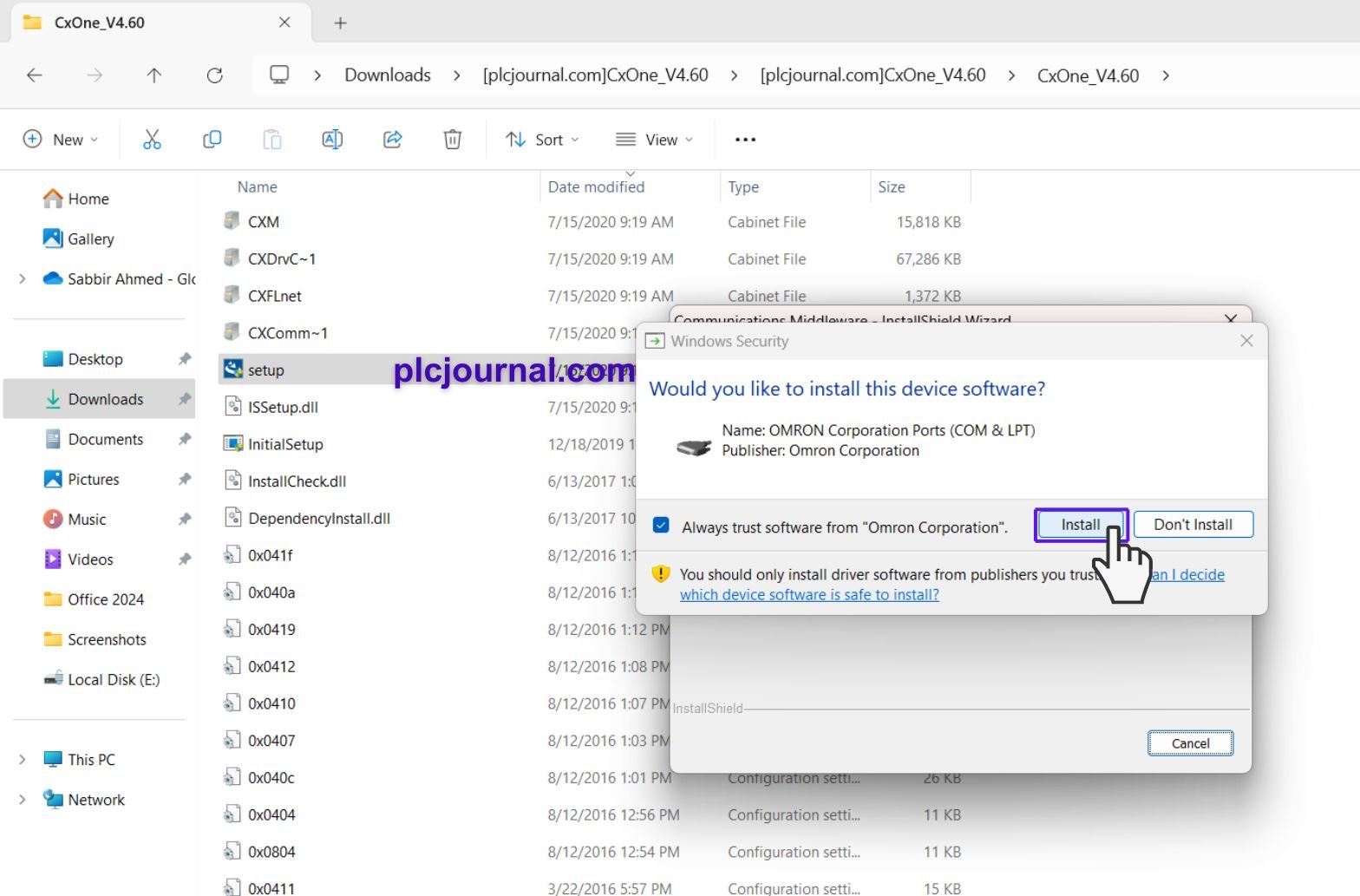
Task: Close the Communications Middleware InstallShield Wizard window
Action: tap(1230, 318)
